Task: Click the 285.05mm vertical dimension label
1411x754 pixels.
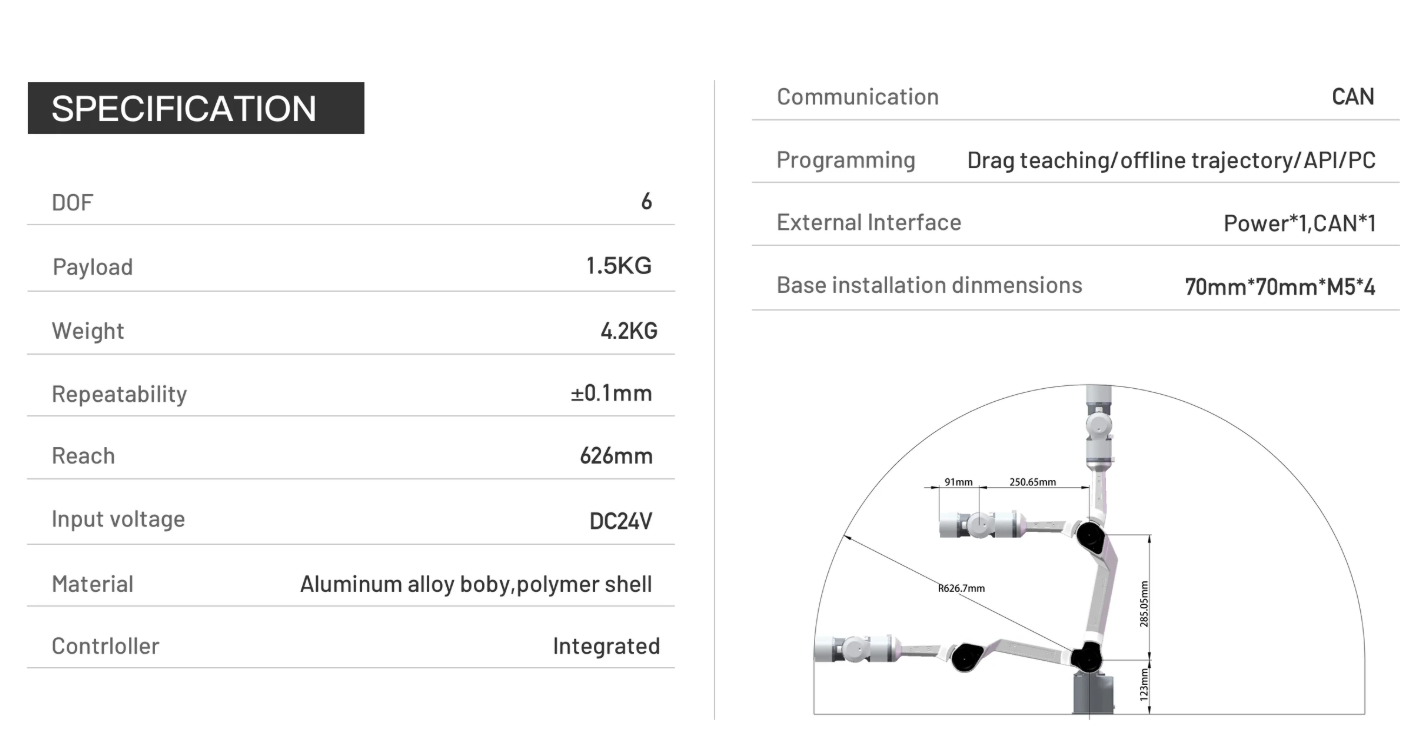Action: pyautogui.click(x=1144, y=603)
